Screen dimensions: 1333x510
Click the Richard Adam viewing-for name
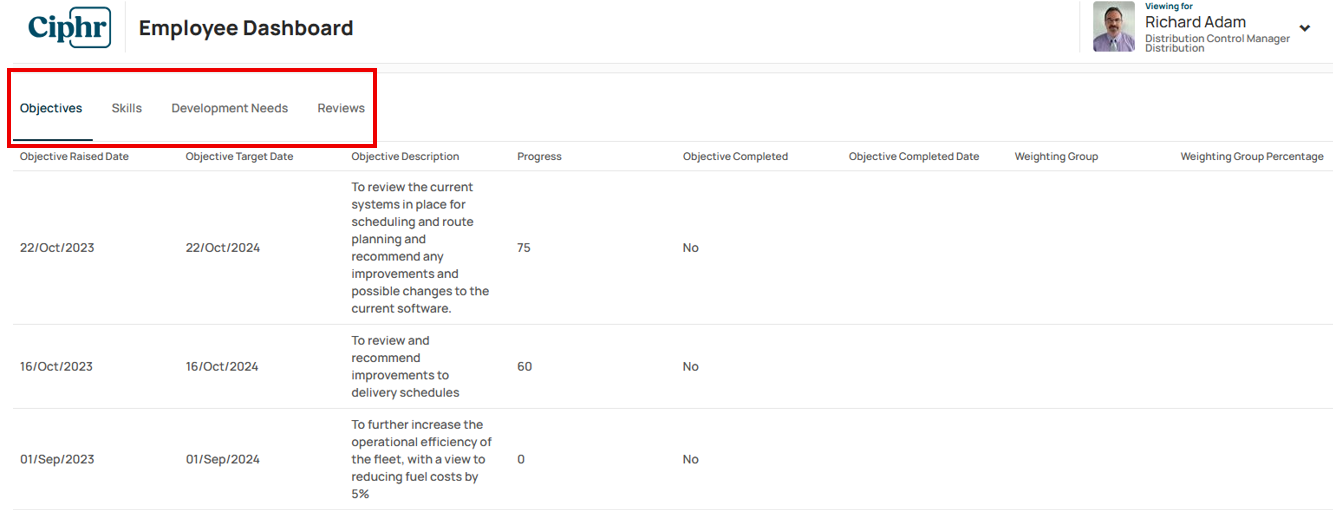pyautogui.click(x=1195, y=22)
